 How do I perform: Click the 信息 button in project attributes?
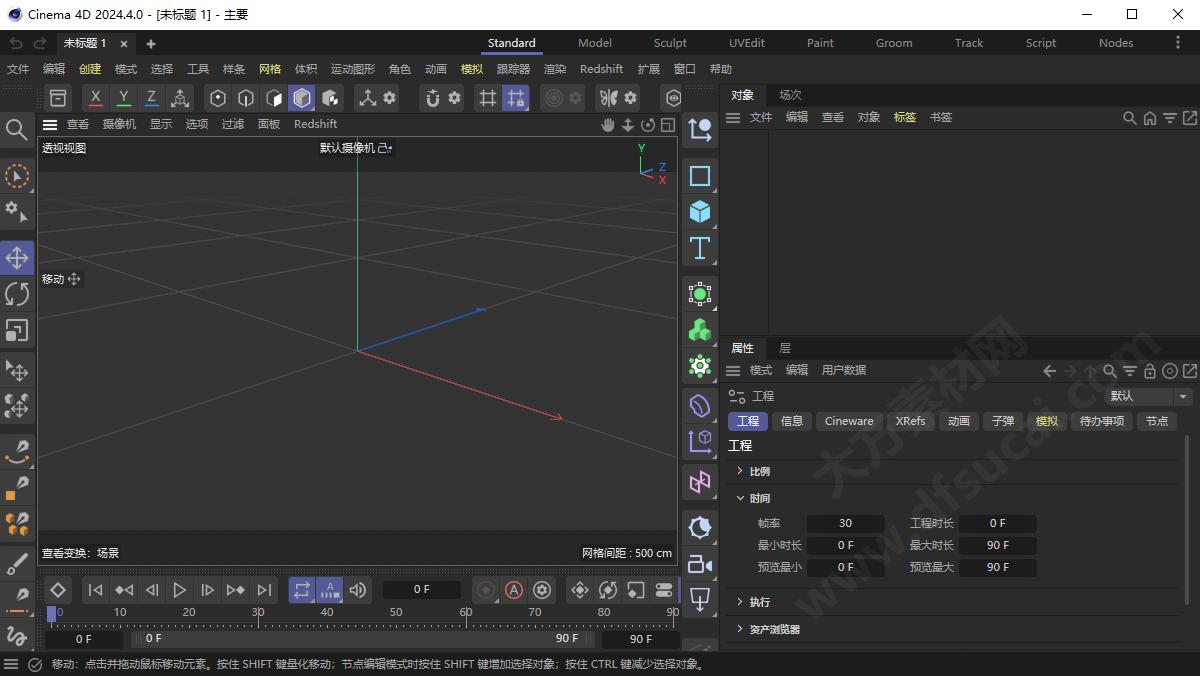(792, 421)
